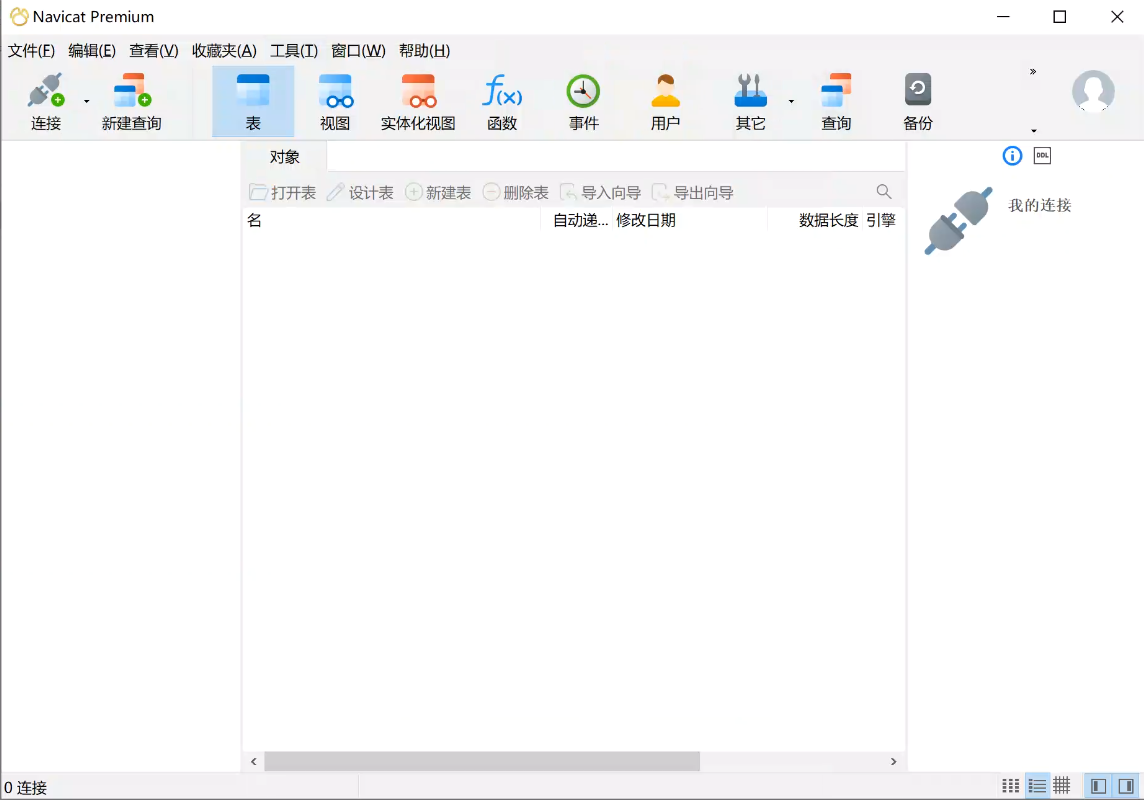
Task: Show more toolbar items with the double chevron
Action: [1032, 71]
